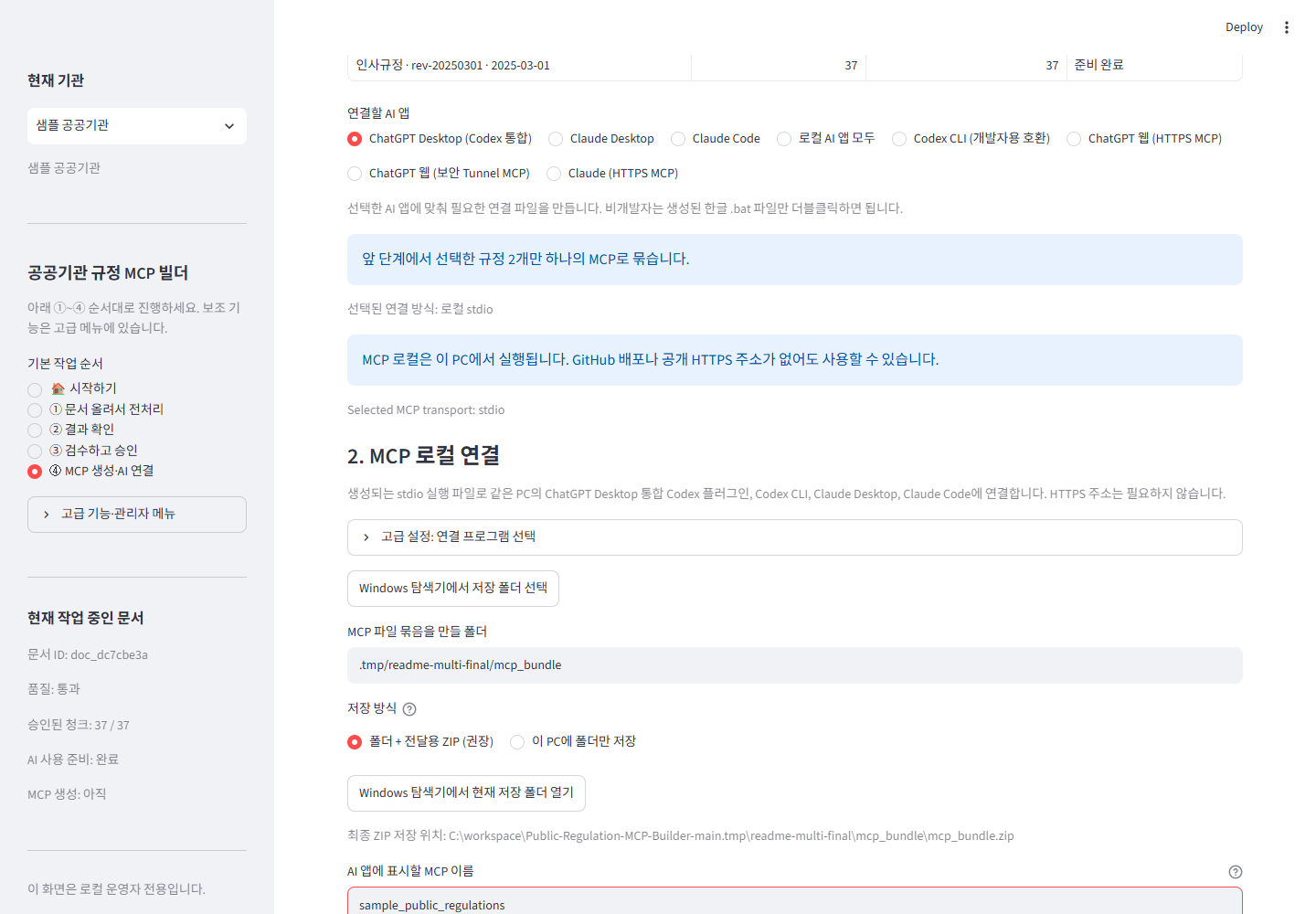Click the help icon beside MCP 이름 field

[1236, 872]
